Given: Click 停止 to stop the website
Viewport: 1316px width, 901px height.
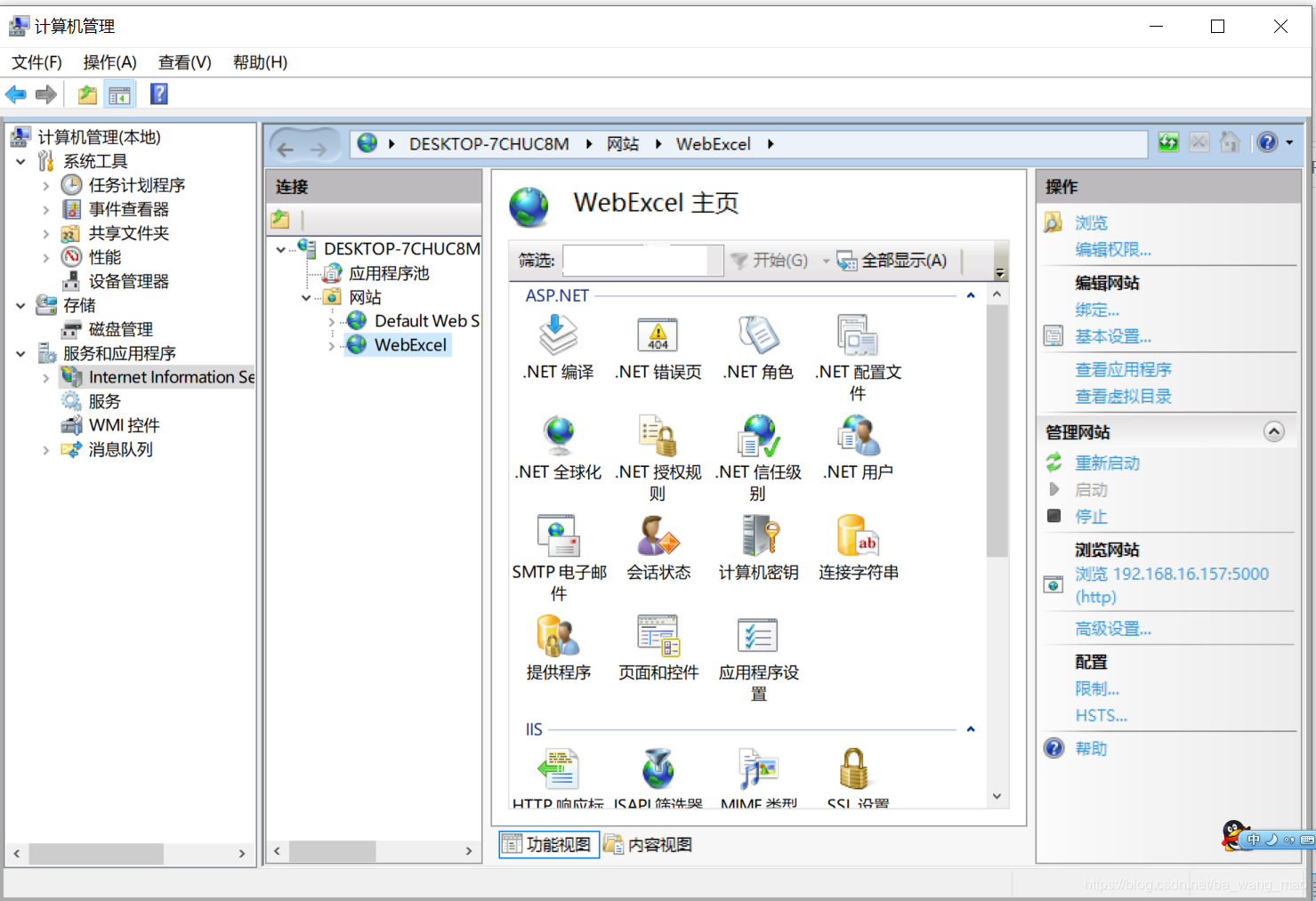Looking at the screenshot, I should click(1091, 517).
